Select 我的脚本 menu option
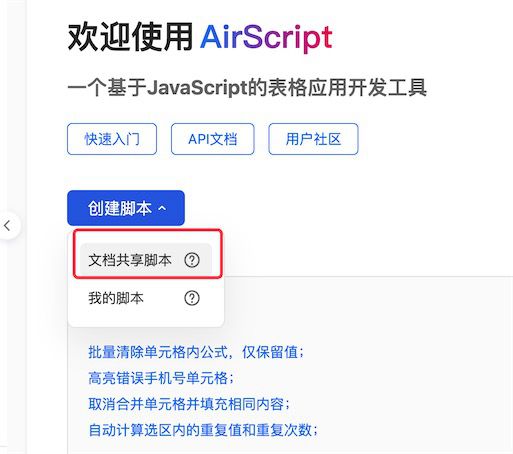Screen dimensions: 513x454 tap(146, 298)
